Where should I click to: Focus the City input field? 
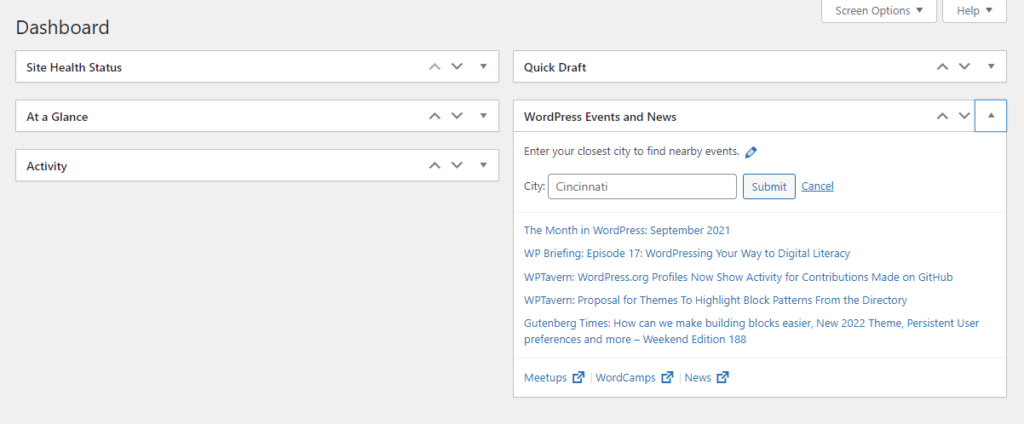click(x=642, y=186)
